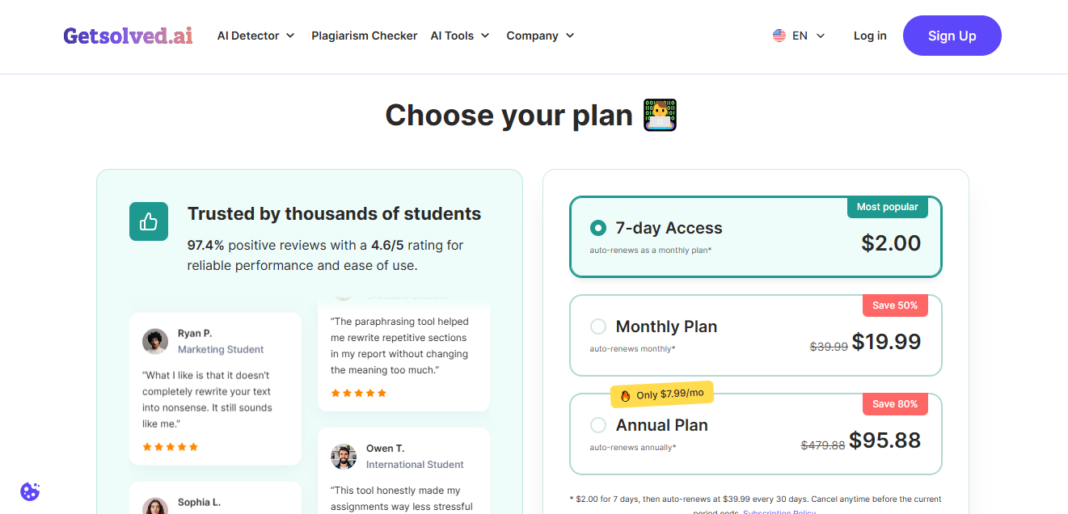Open the EN language selector

[x=799, y=35]
